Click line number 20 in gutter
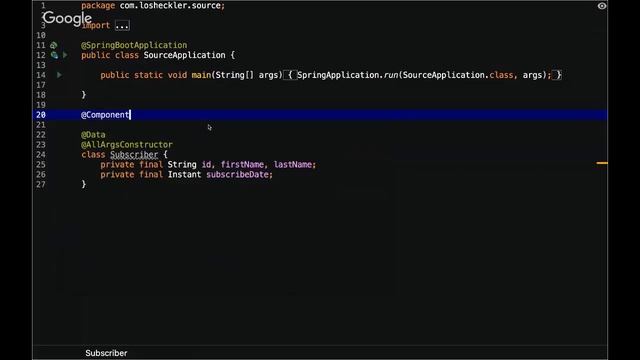This screenshot has height=360, width=640. [x=41, y=115]
